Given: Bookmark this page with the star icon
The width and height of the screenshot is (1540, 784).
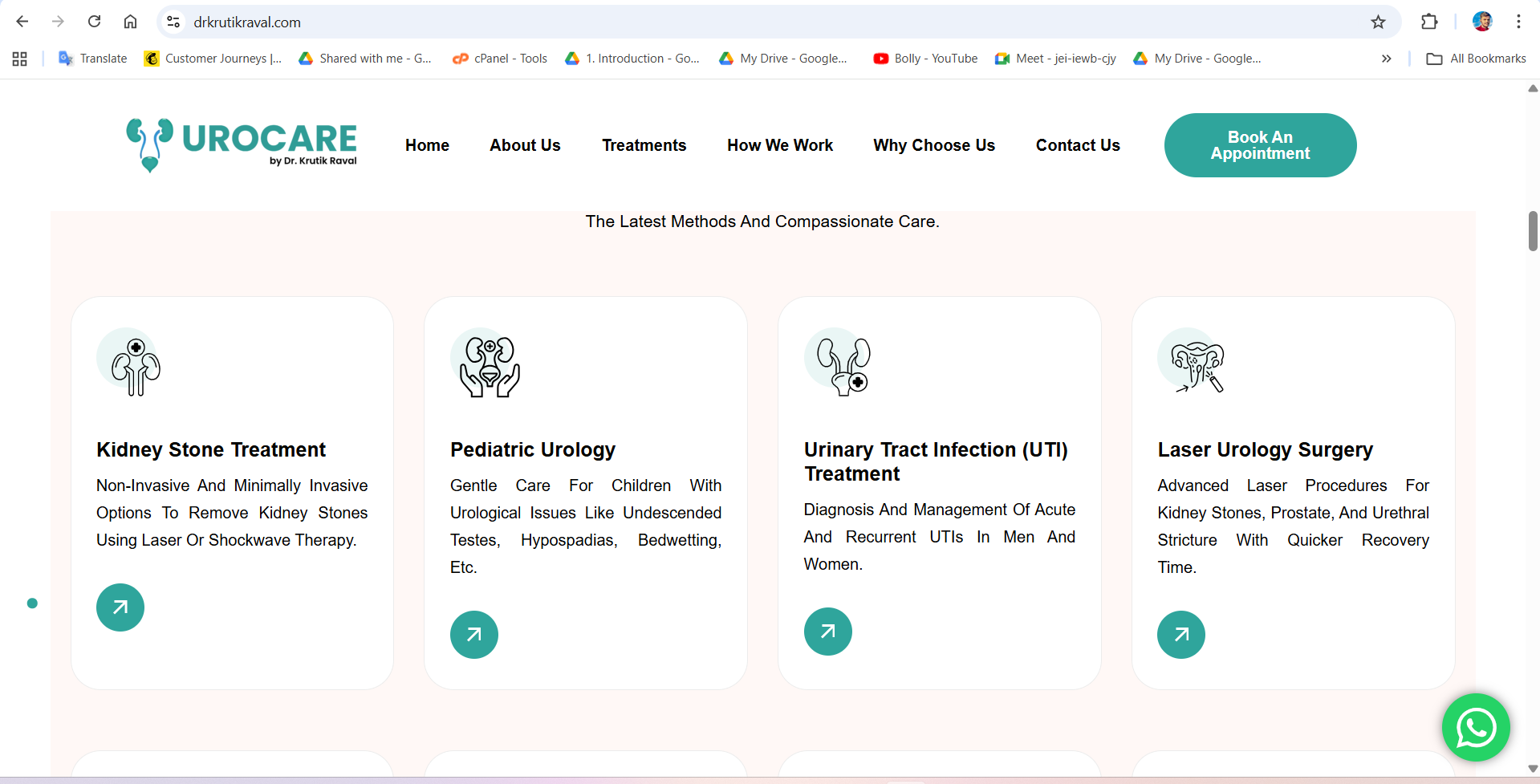Looking at the screenshot, I should click(x=1378, y=22).
